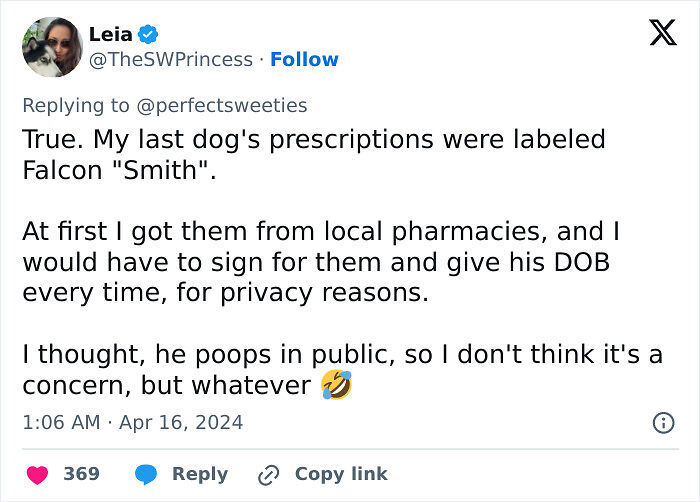Click the laughing emoji in the tweet

click(x=337, y=385)
